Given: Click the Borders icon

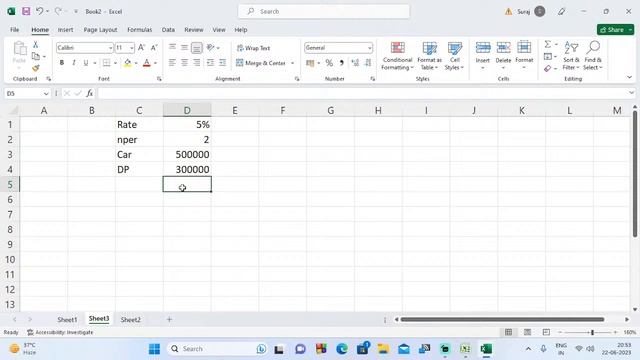Looking at the screenshot, I should (107, 63).
